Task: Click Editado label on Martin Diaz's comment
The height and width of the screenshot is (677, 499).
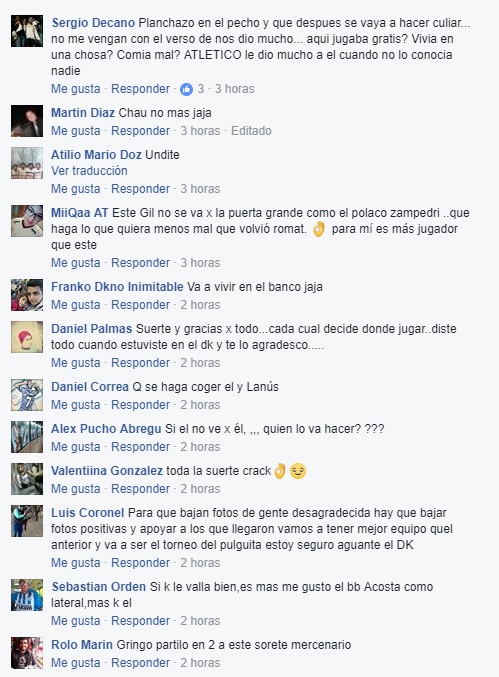Action: tap(251, 131)
